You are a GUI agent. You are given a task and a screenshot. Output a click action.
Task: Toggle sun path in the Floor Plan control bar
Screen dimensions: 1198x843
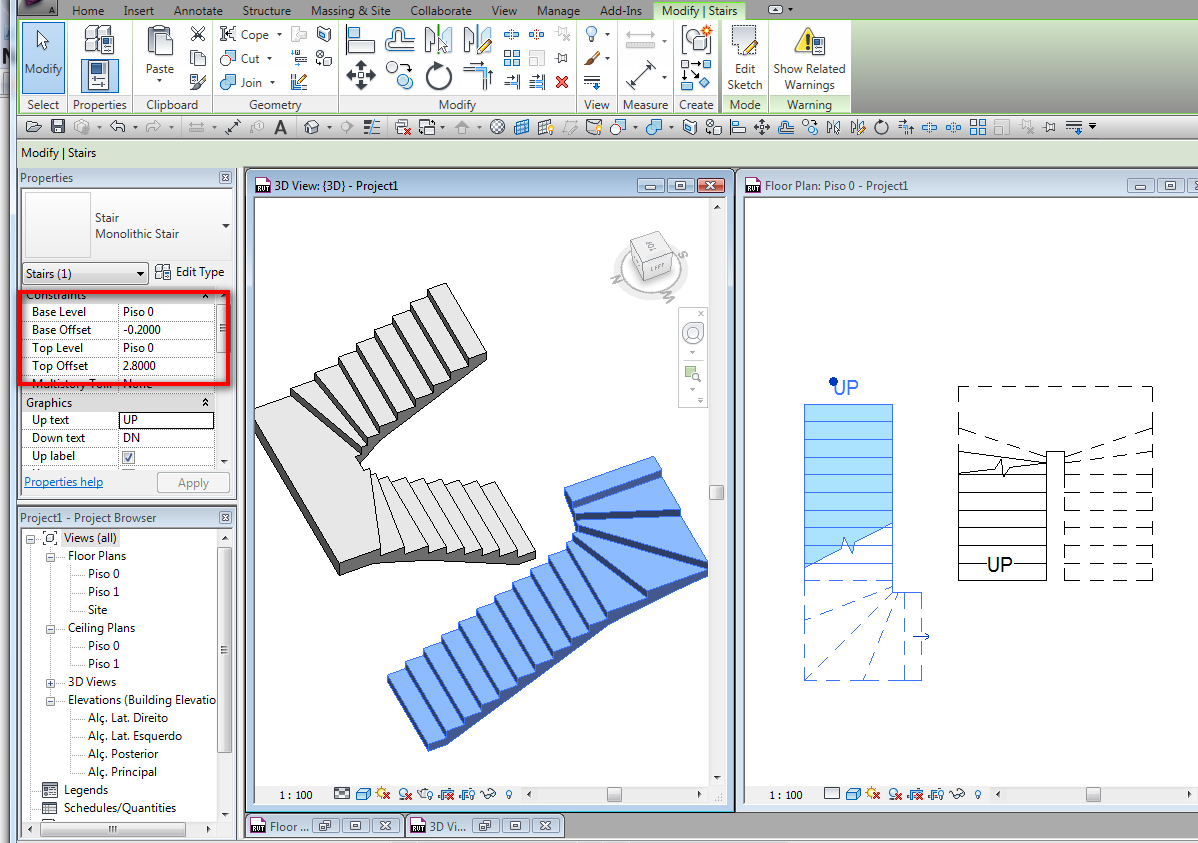tap(873, 794)
